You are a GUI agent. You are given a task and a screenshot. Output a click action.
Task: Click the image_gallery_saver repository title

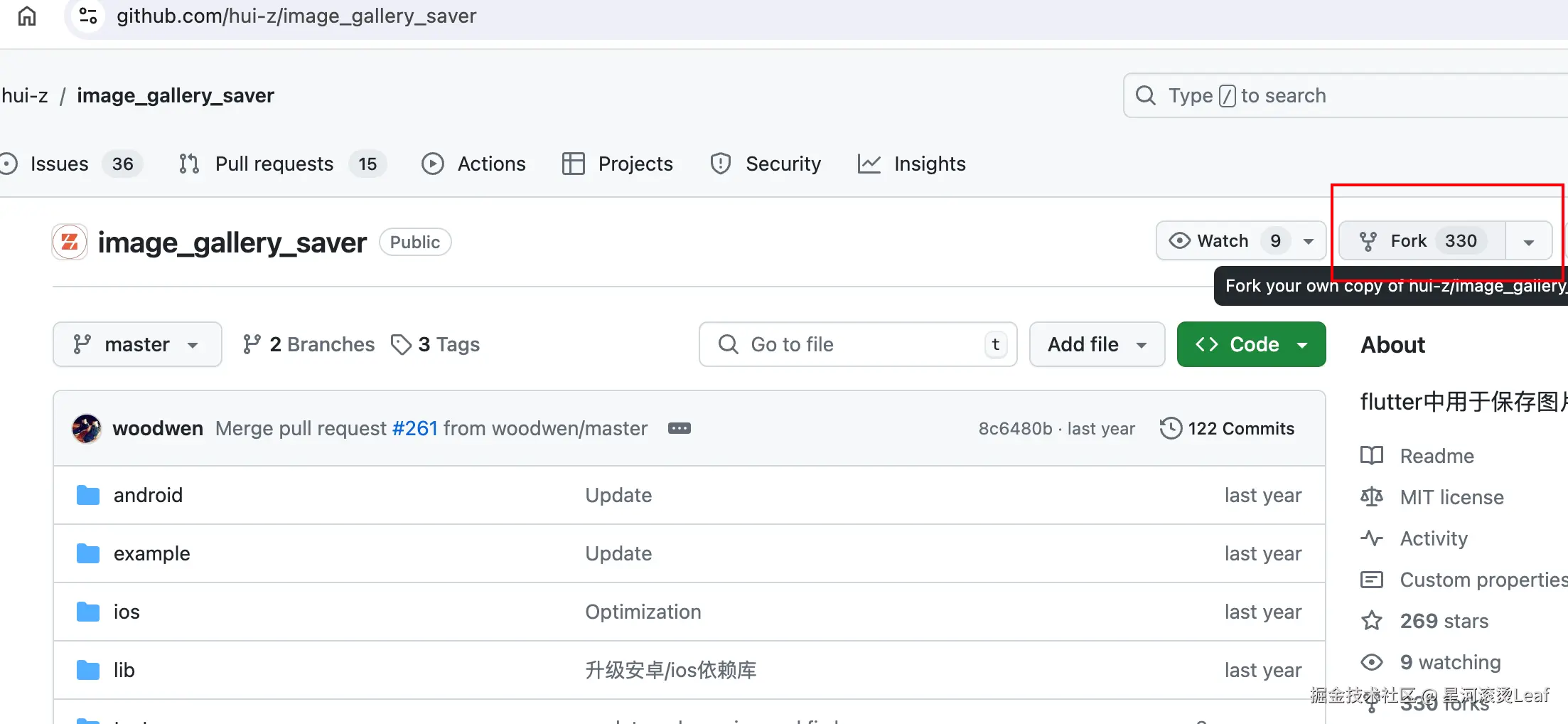tap(232, 243)
